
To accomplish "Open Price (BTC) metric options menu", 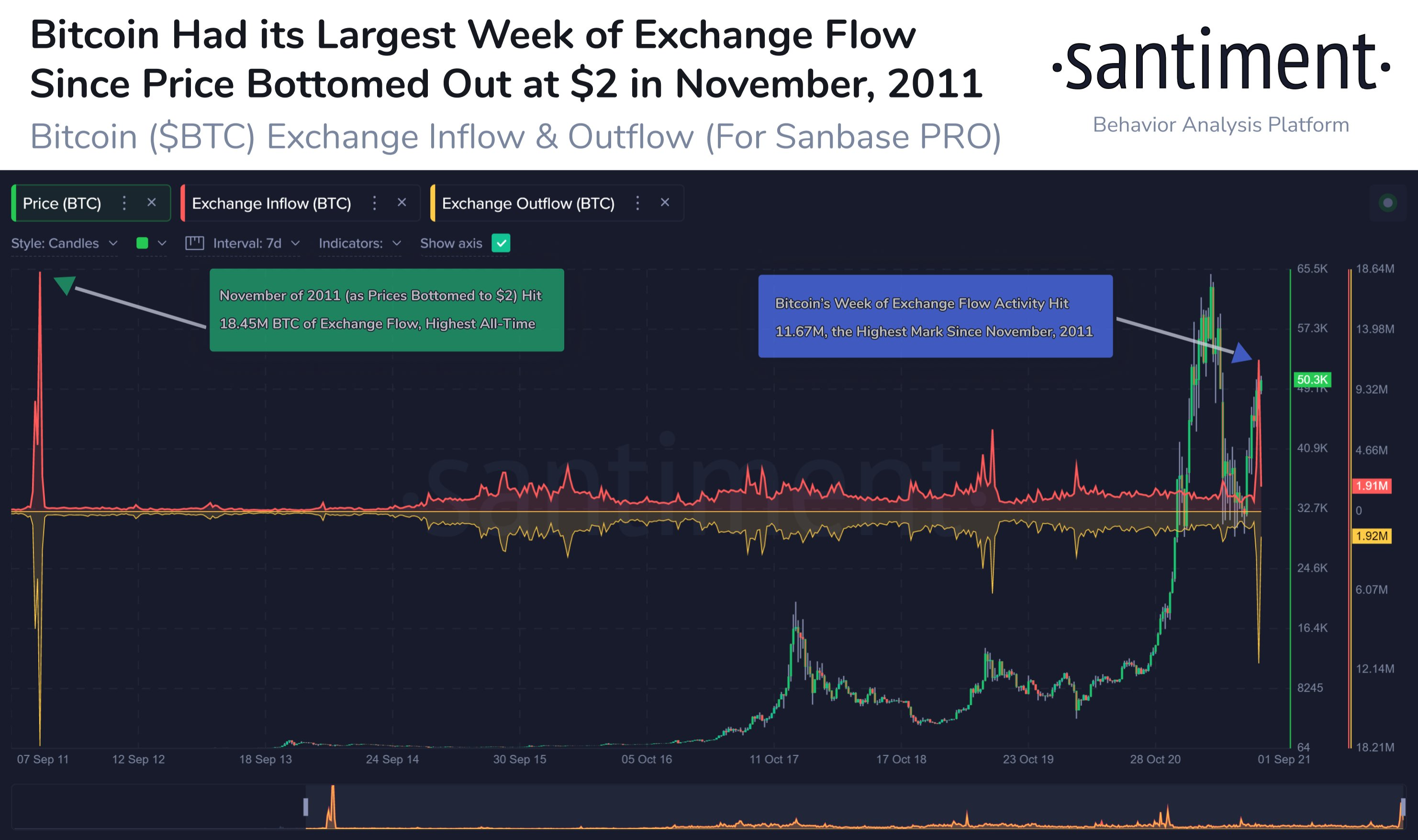I will pyautogui.click(x=124, y=203).
